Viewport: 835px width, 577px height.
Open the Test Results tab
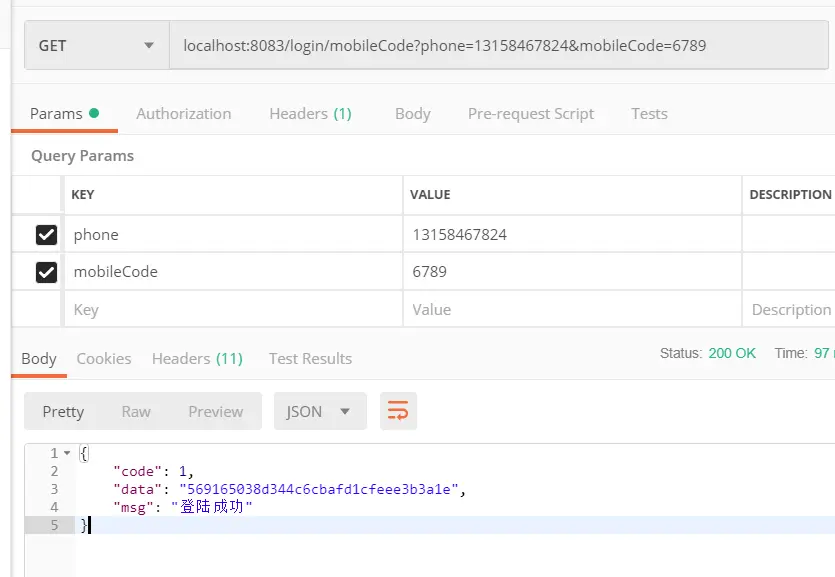pyautogui.click(x=310, y=358)
